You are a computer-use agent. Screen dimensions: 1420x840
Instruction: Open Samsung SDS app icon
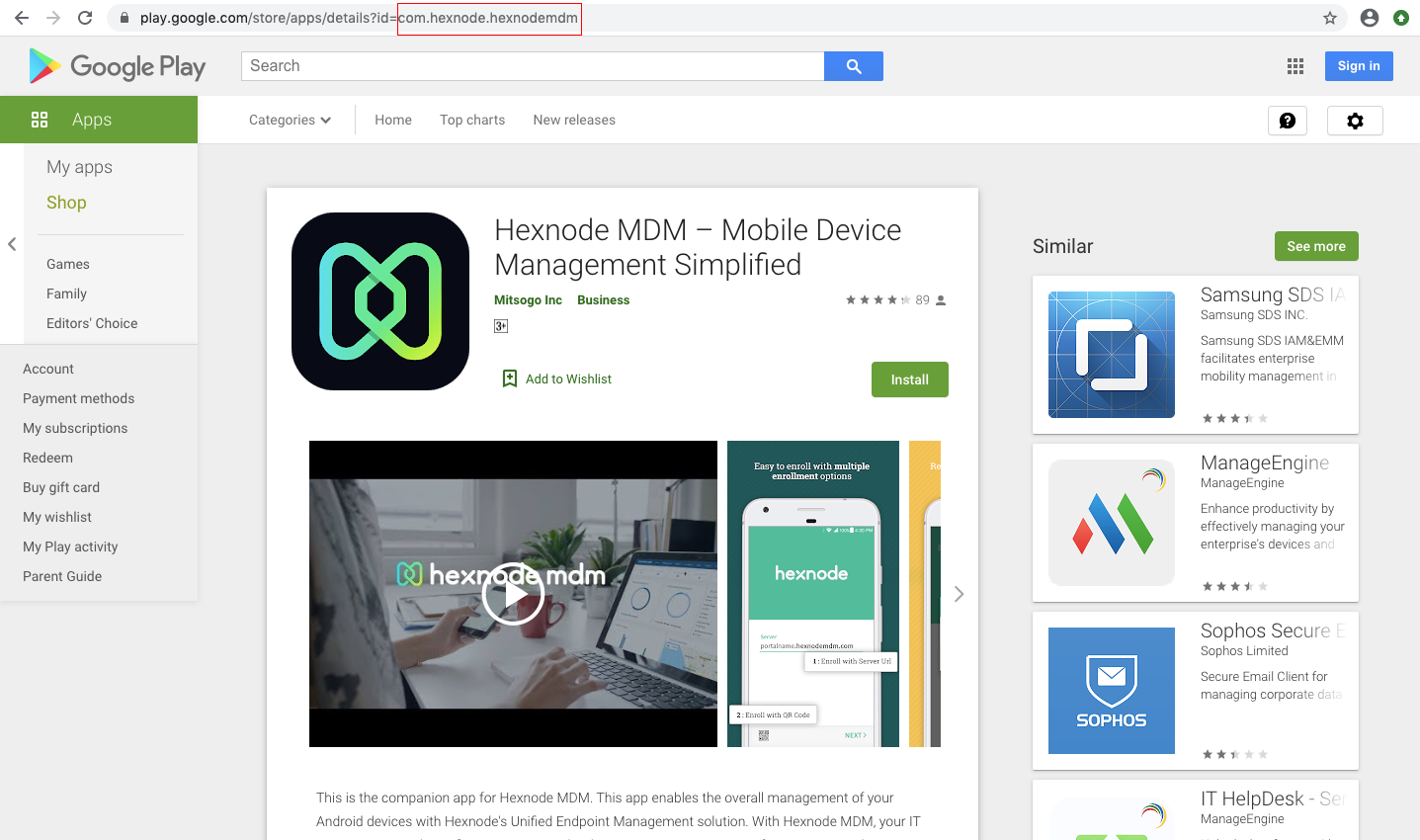pyautogui.click(x=1112, y=355)
